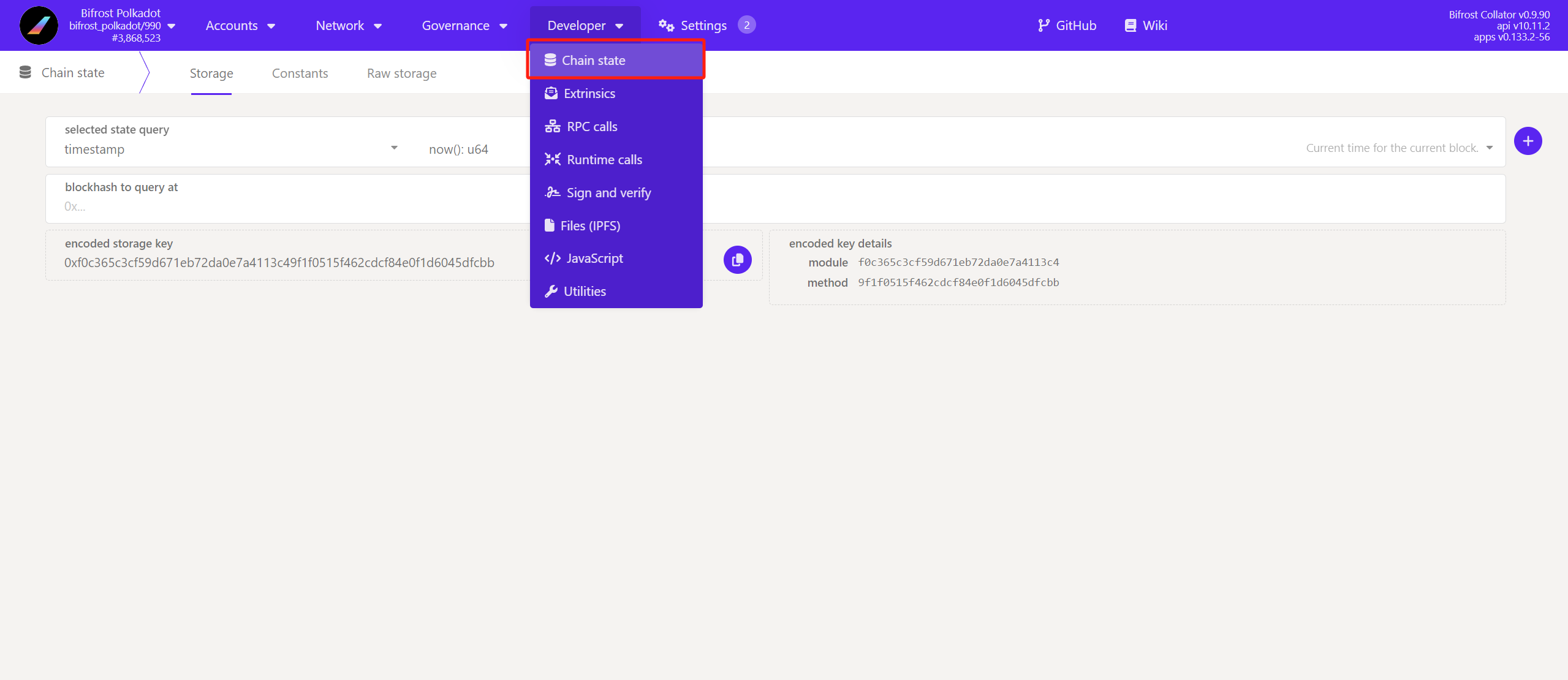Open Files (IPFS) menu entry
The height and width of the screenshot is (680, 1568).
pyautogui.click(x=589, y=226)
